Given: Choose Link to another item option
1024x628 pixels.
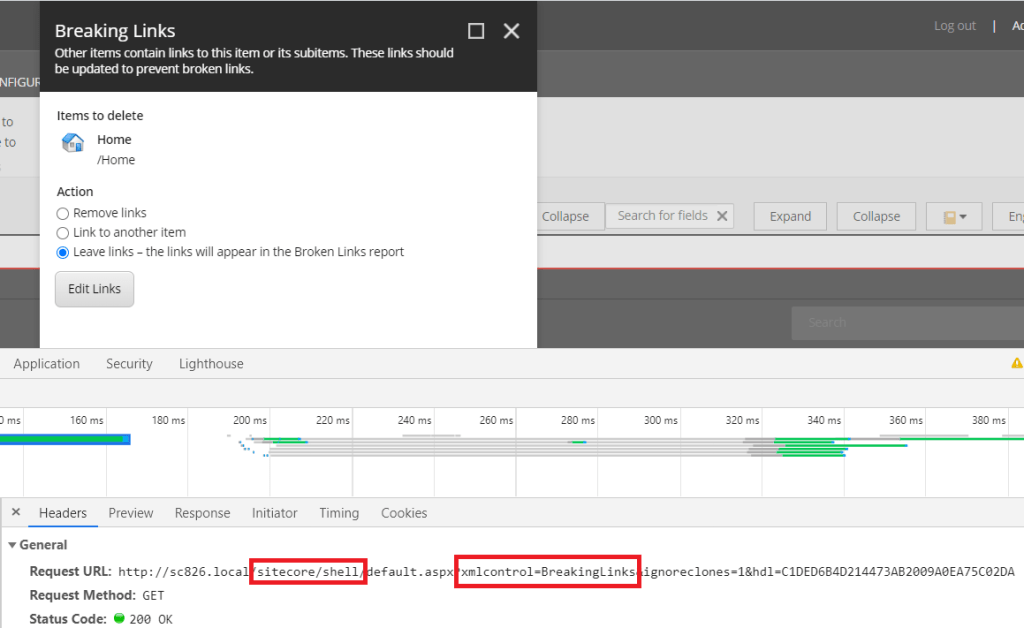Looking at the screenshot, I should click(63, 233).
